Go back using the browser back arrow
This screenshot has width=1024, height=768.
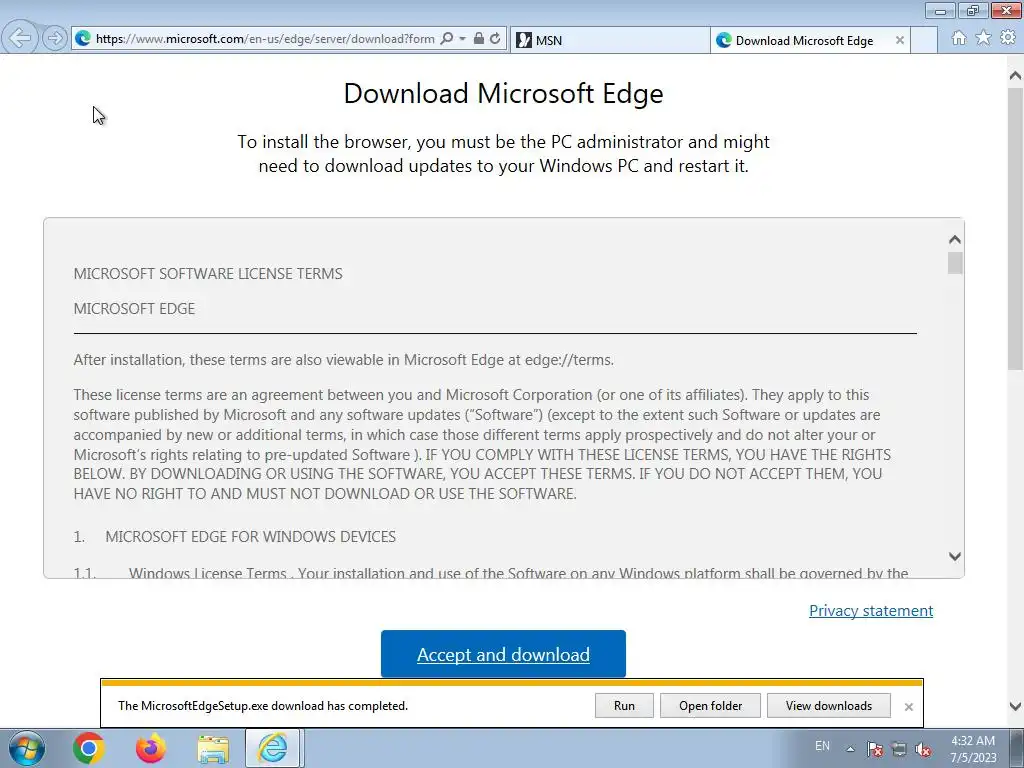(x=20, y=38)
